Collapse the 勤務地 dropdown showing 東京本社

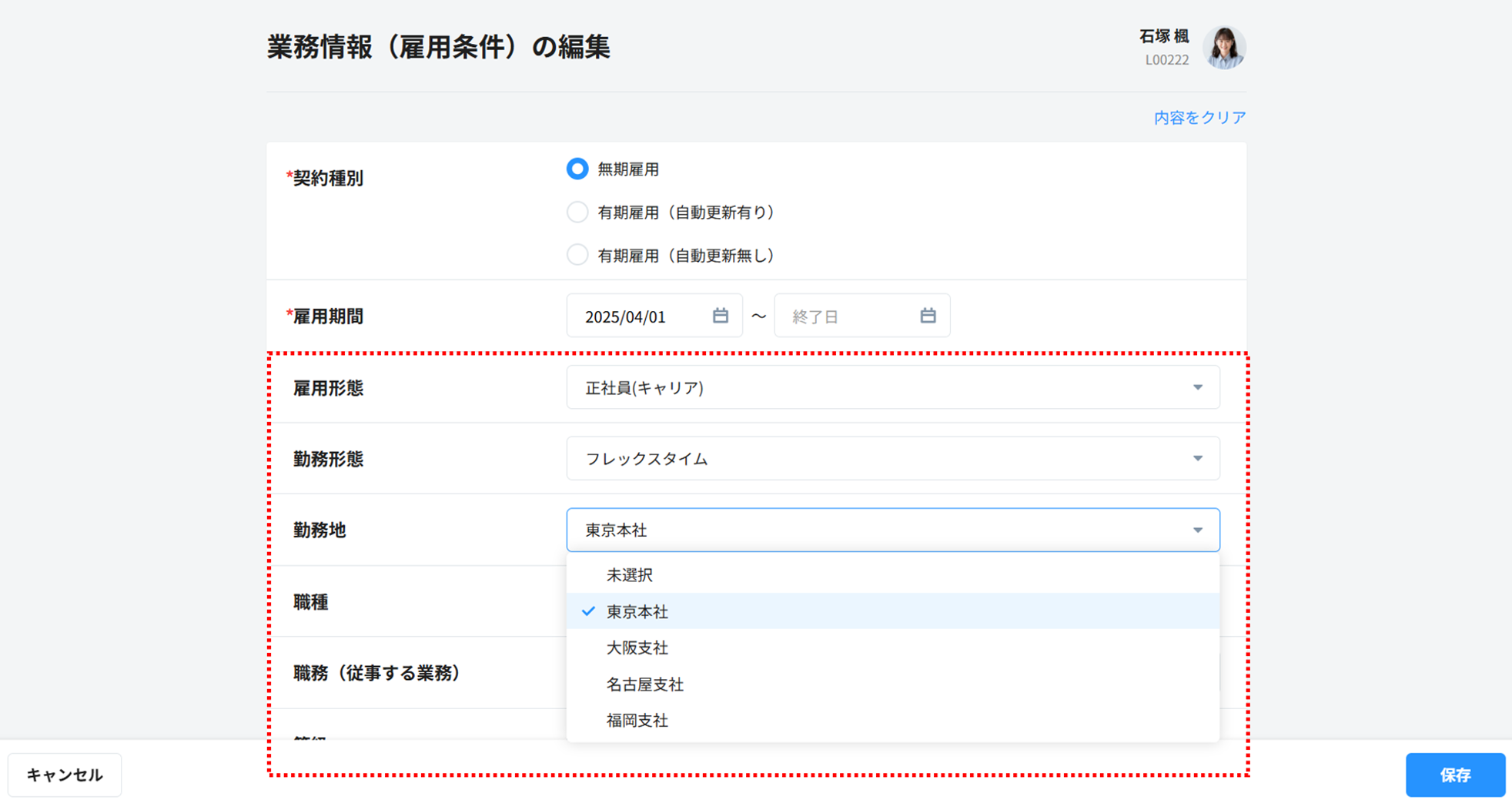tap(1197, 530)
